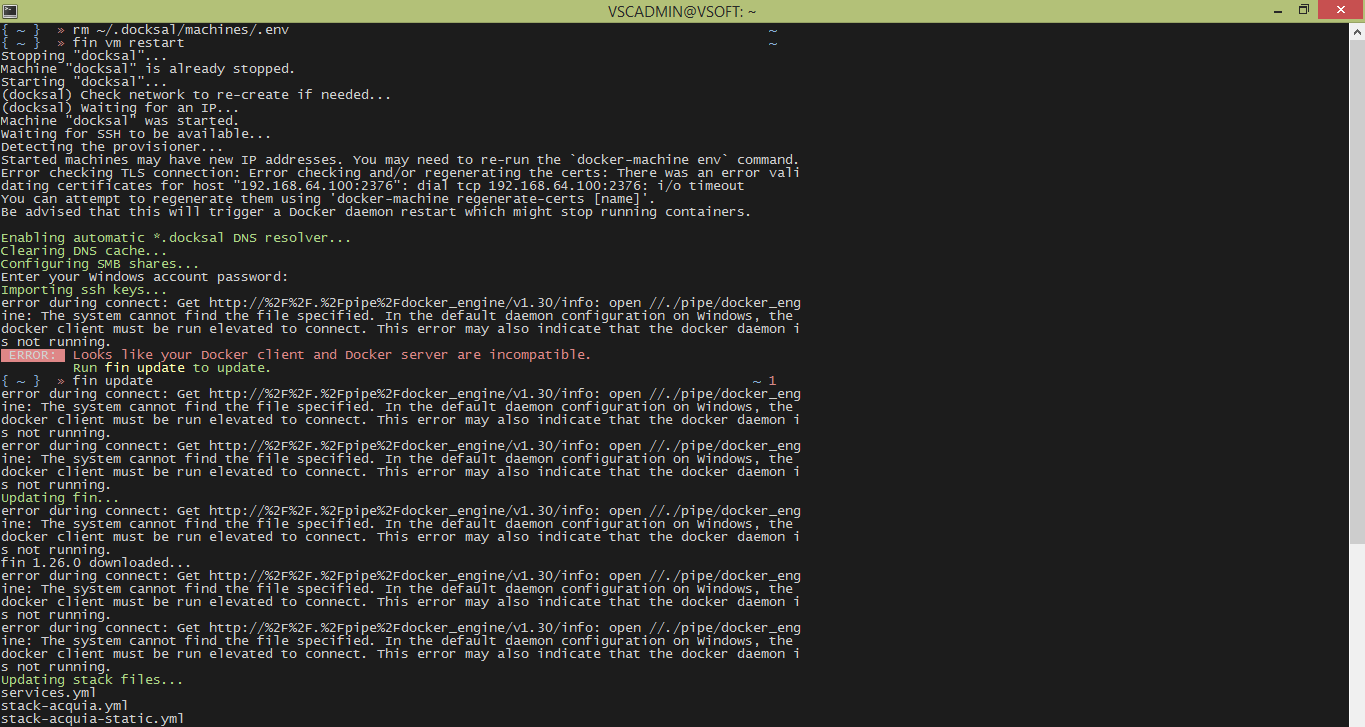
Task: Select the services.yml file name
Action: click(48, 692)
